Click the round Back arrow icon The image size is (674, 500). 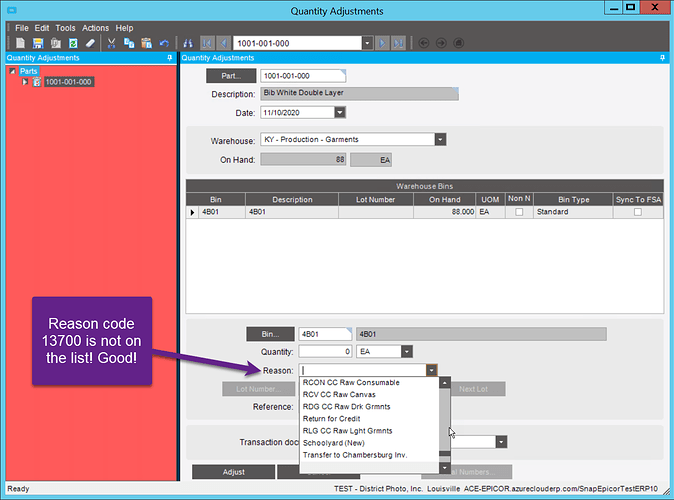(x=424, y=43)
